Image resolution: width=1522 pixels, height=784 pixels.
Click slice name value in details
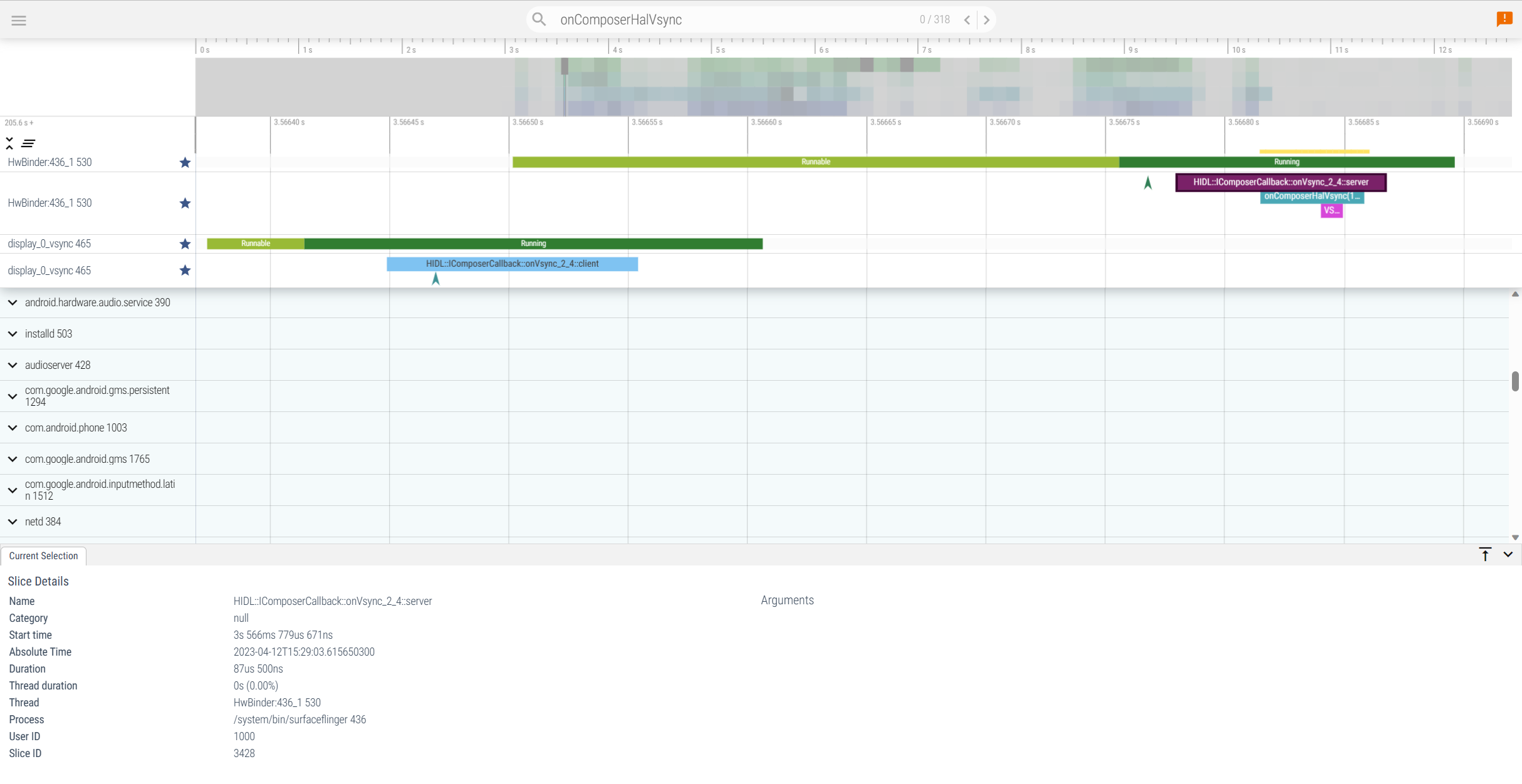click(x=333, y=601)
